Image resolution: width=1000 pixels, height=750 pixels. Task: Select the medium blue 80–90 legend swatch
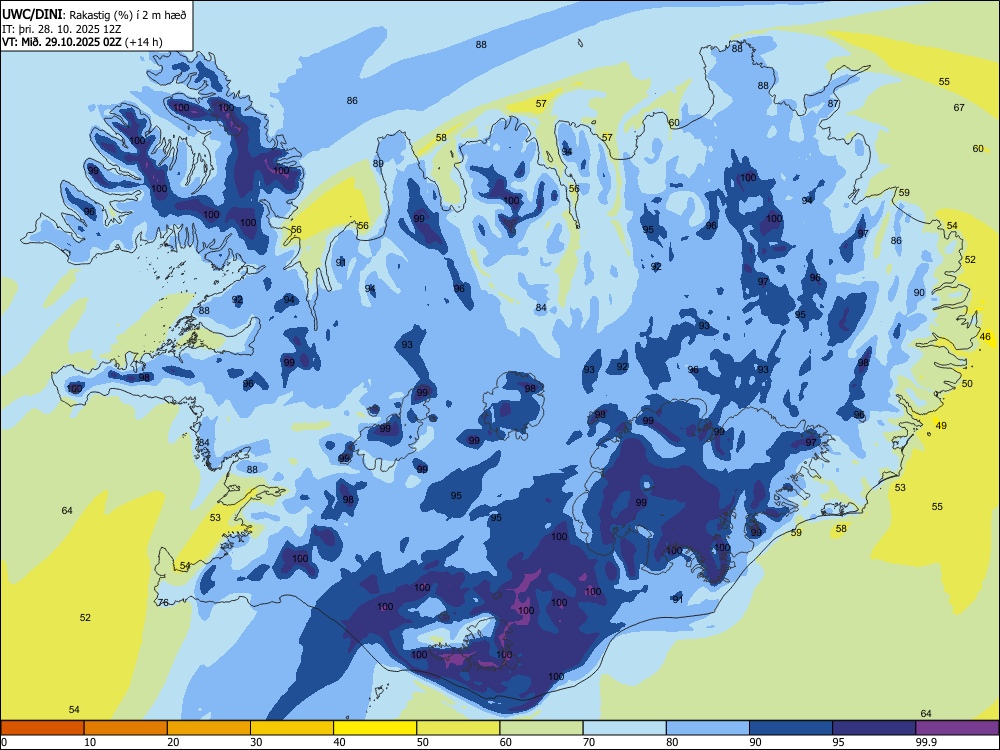tap(708, 728)
